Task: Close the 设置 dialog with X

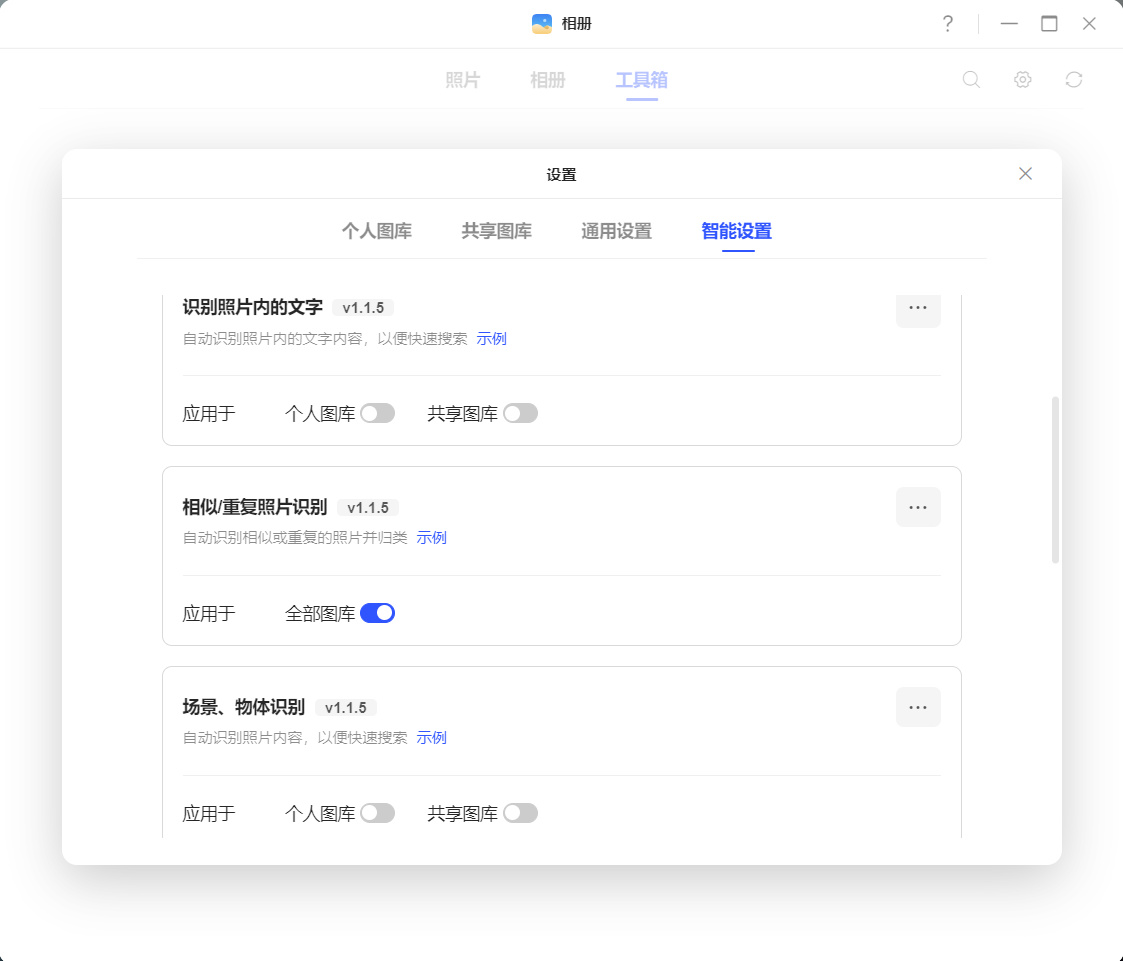Action: coord(1026,173)
